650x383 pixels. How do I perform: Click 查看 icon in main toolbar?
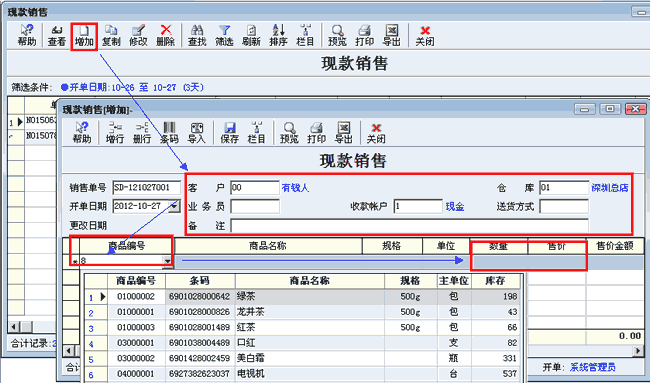(57, 35)
